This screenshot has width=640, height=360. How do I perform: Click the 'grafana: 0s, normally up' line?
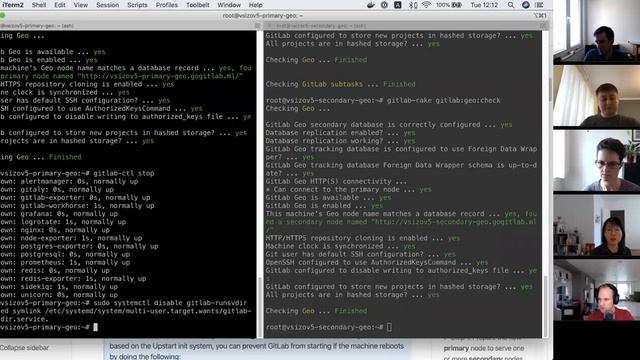click(x=59, y=214)
